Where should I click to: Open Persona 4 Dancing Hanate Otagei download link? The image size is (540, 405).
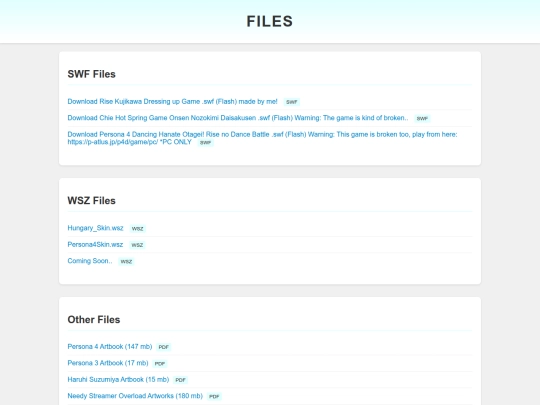(x=262, y=138)
